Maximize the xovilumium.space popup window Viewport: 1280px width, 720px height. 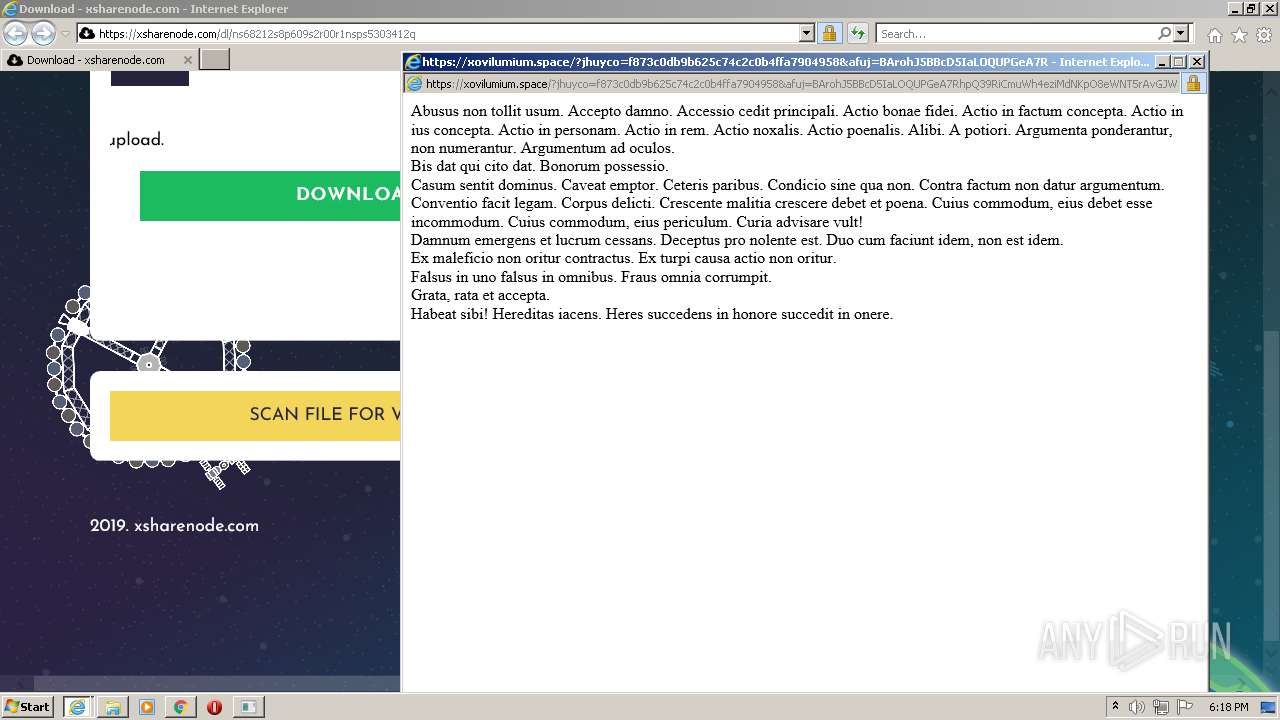click(x=1178, y=62)
